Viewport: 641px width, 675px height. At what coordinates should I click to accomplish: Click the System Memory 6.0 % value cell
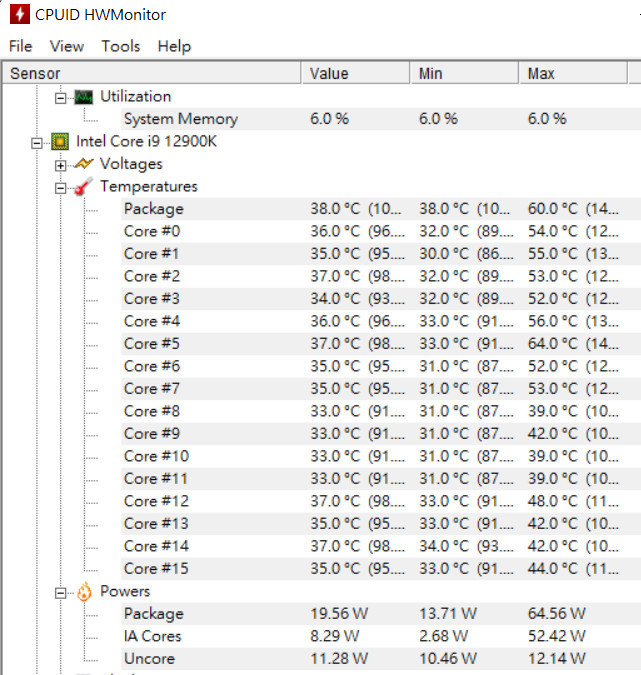pos(330,119)
